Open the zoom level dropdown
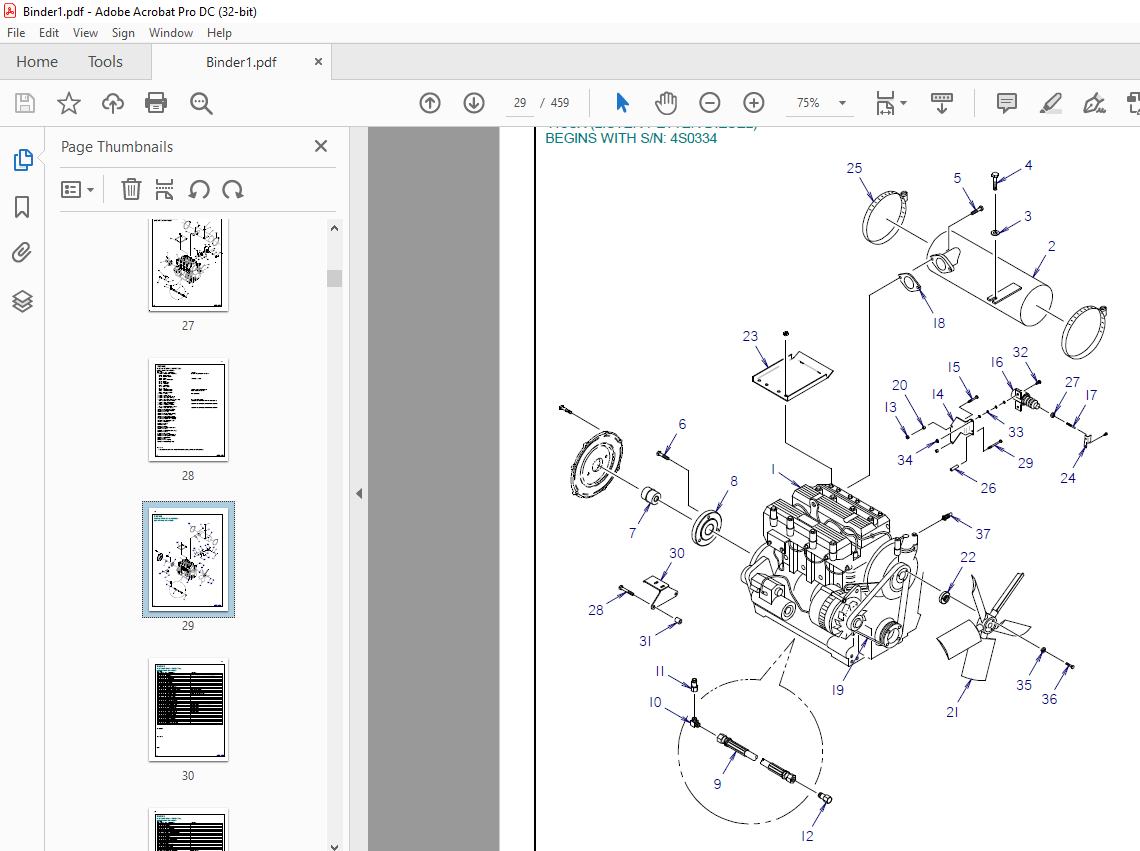The height and width of the screenshot is (851, 1140). point(843,103)
